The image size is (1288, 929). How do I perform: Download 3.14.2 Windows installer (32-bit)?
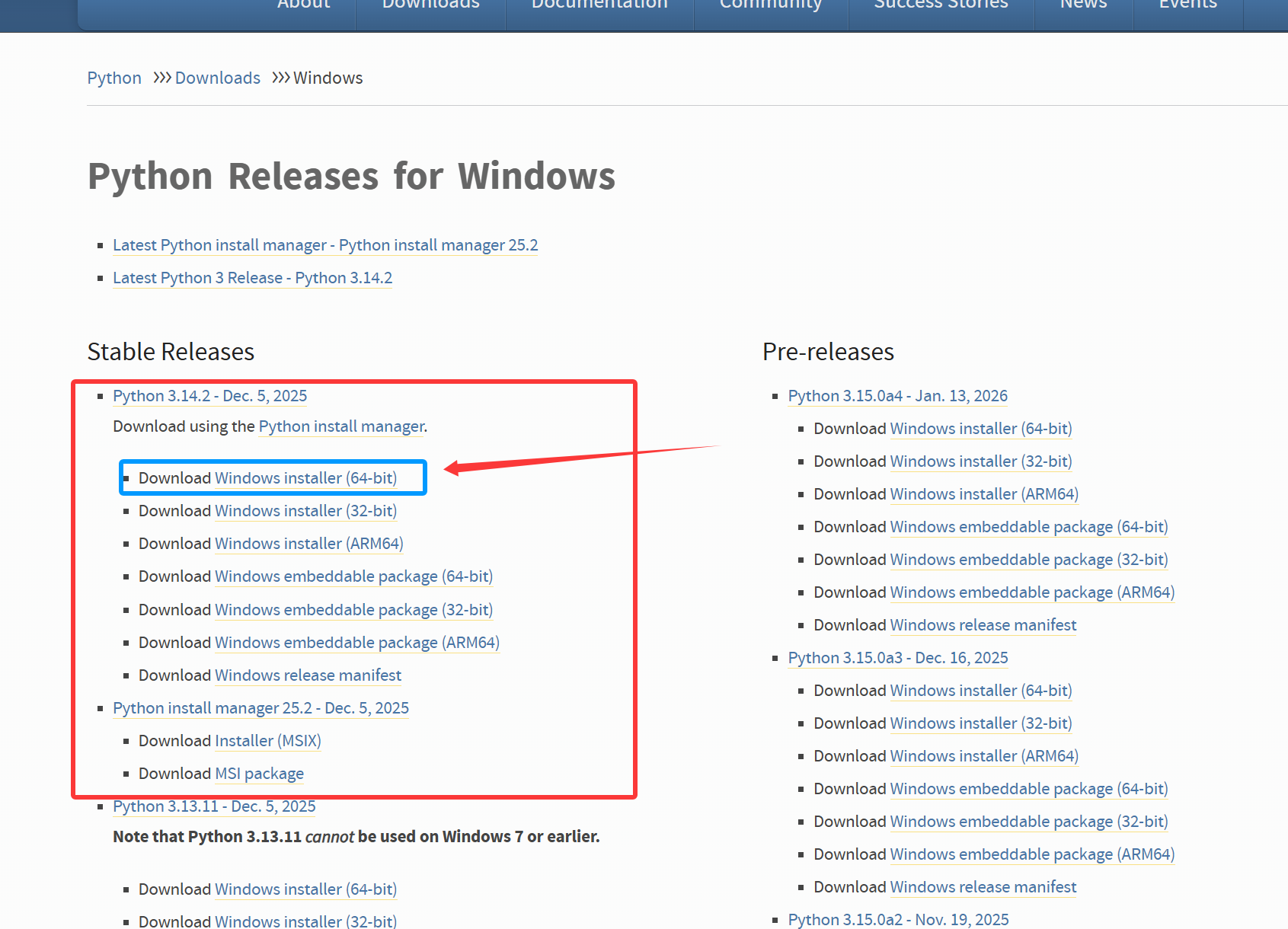click(306, 511)
